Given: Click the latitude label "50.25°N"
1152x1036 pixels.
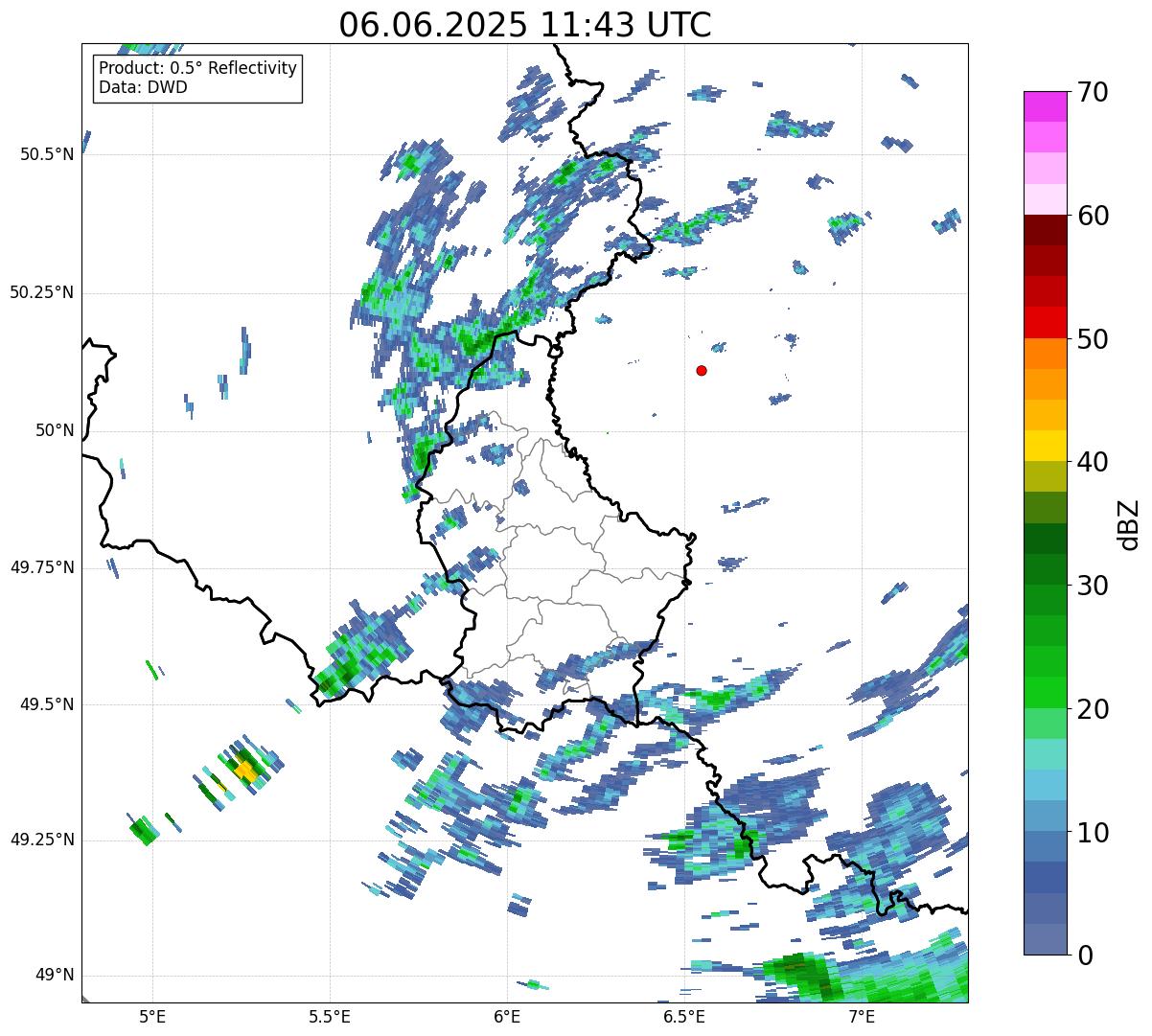Looking at the screenshot, I should (41, 292).
